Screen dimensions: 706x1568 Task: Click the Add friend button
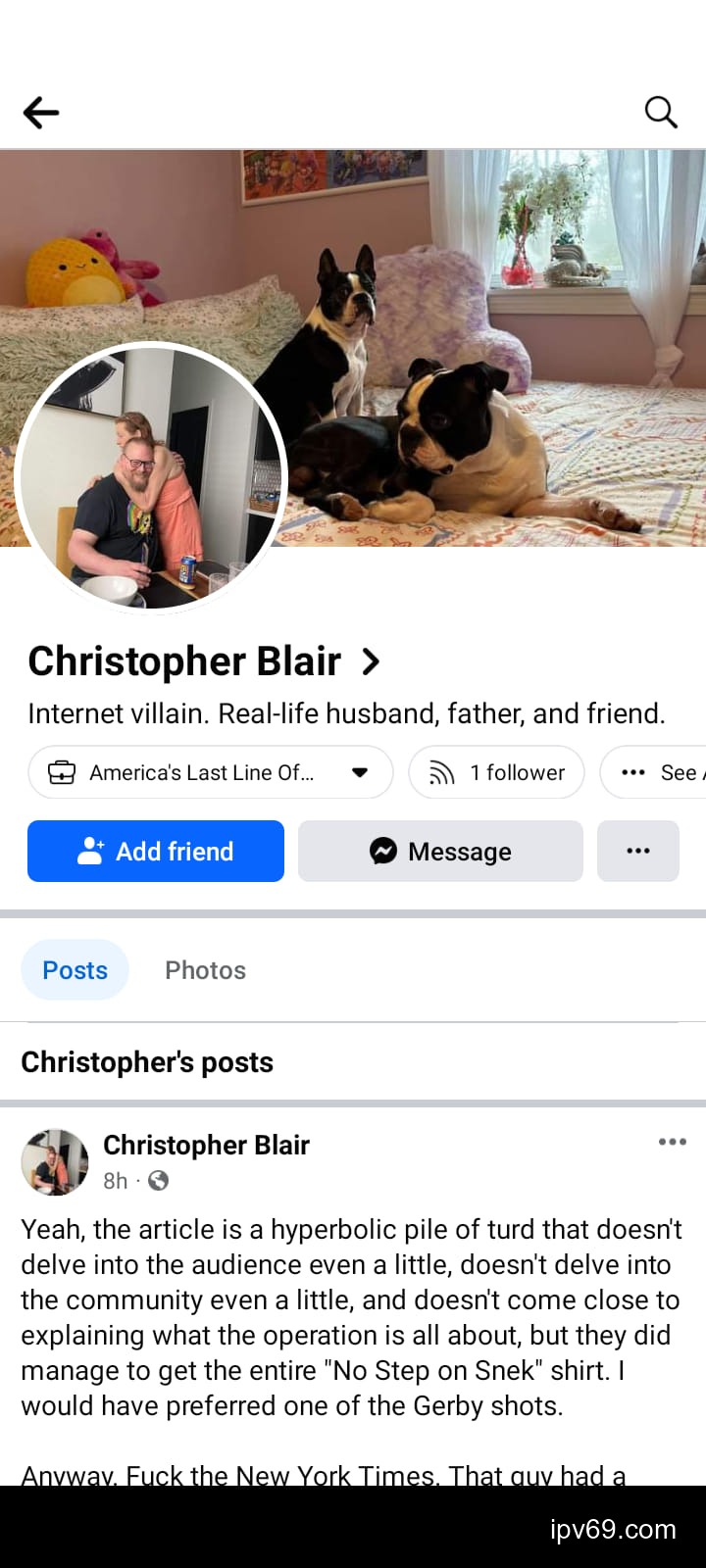coord(156,851)
